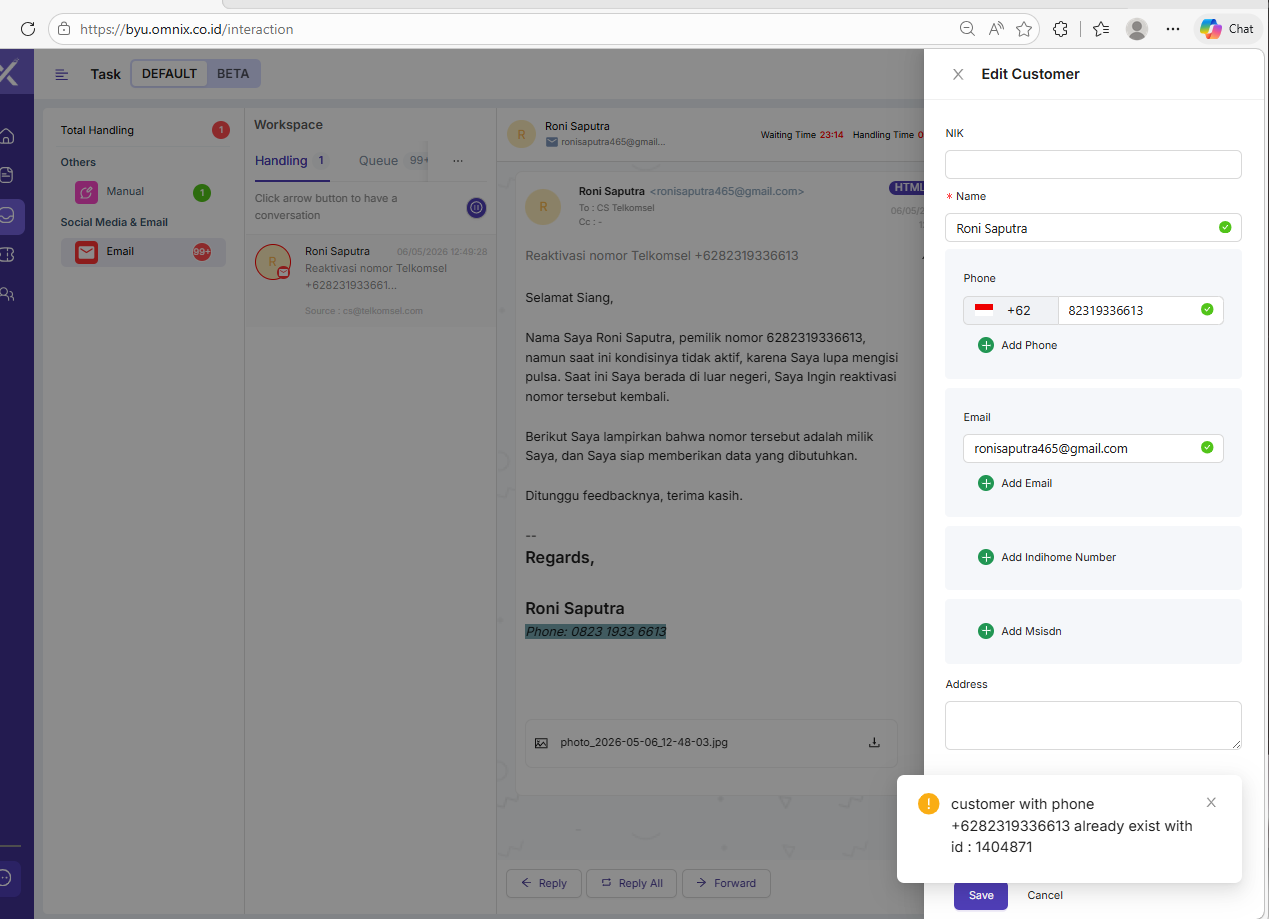The height and width of the screenshot is (919, 1269).
Task: Open browser zoom magnifier icon
Action: click(967, 29)
